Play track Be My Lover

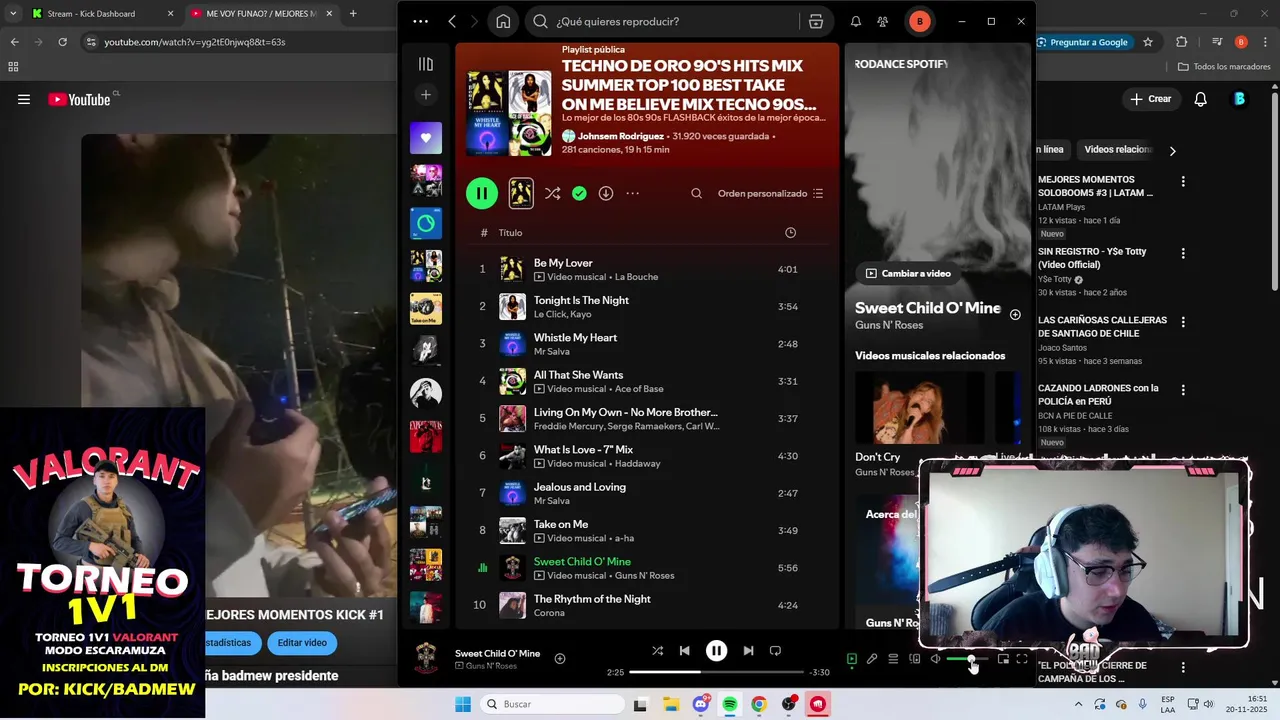click(x=563, y=263)
